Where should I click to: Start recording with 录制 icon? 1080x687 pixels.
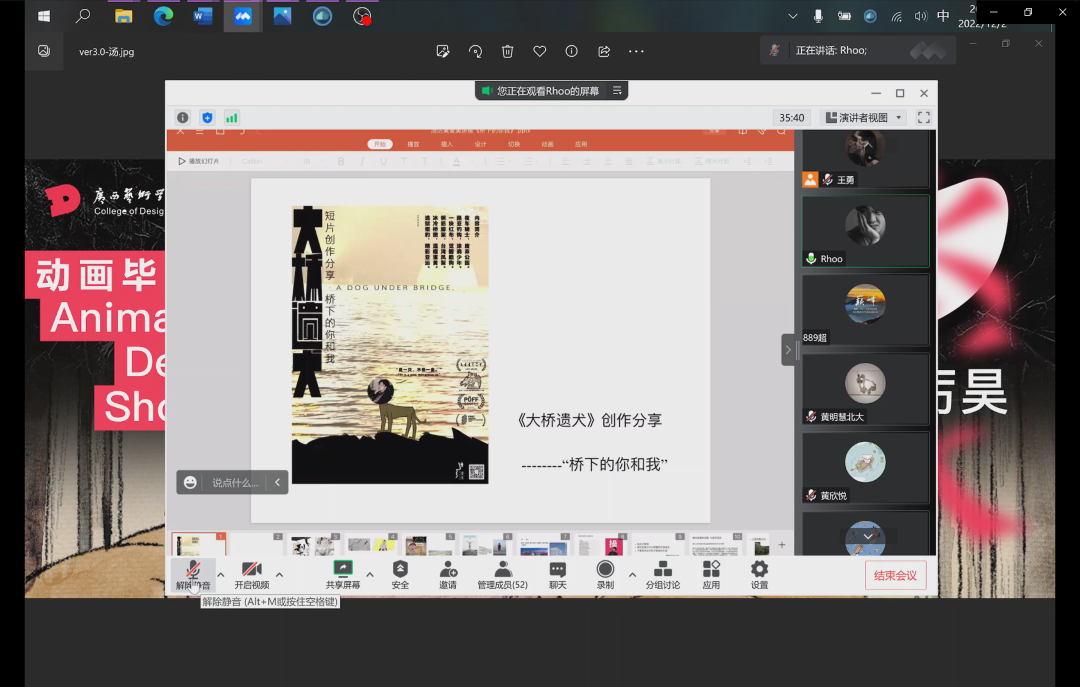click(605, 568)
